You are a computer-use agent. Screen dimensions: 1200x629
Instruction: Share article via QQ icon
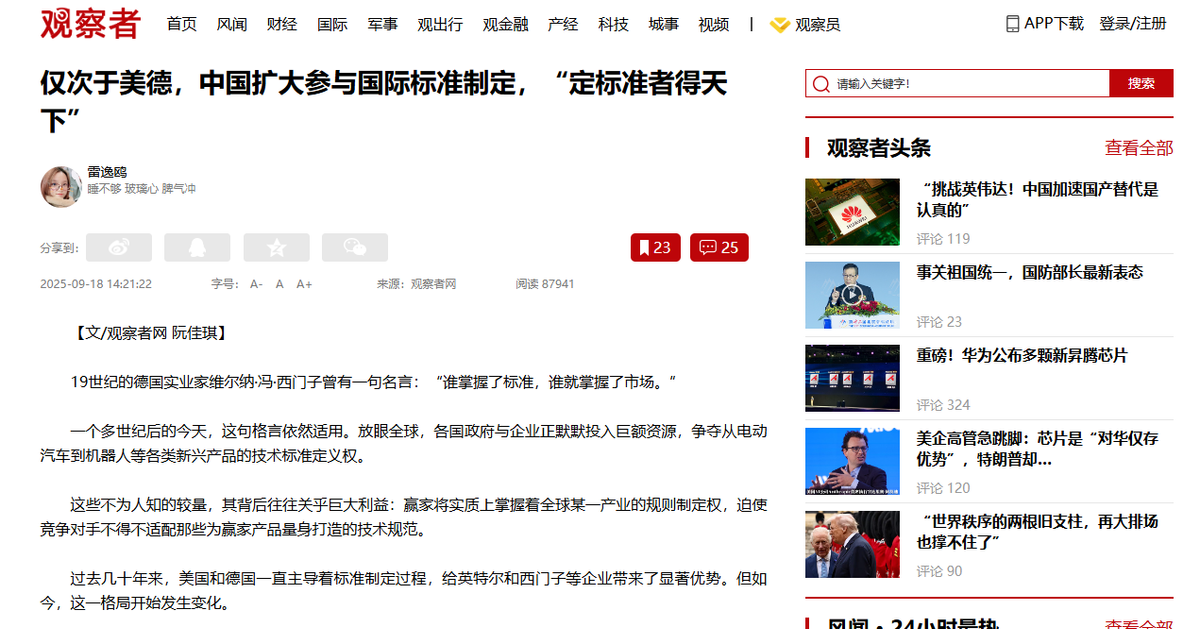tap(197, 247)
